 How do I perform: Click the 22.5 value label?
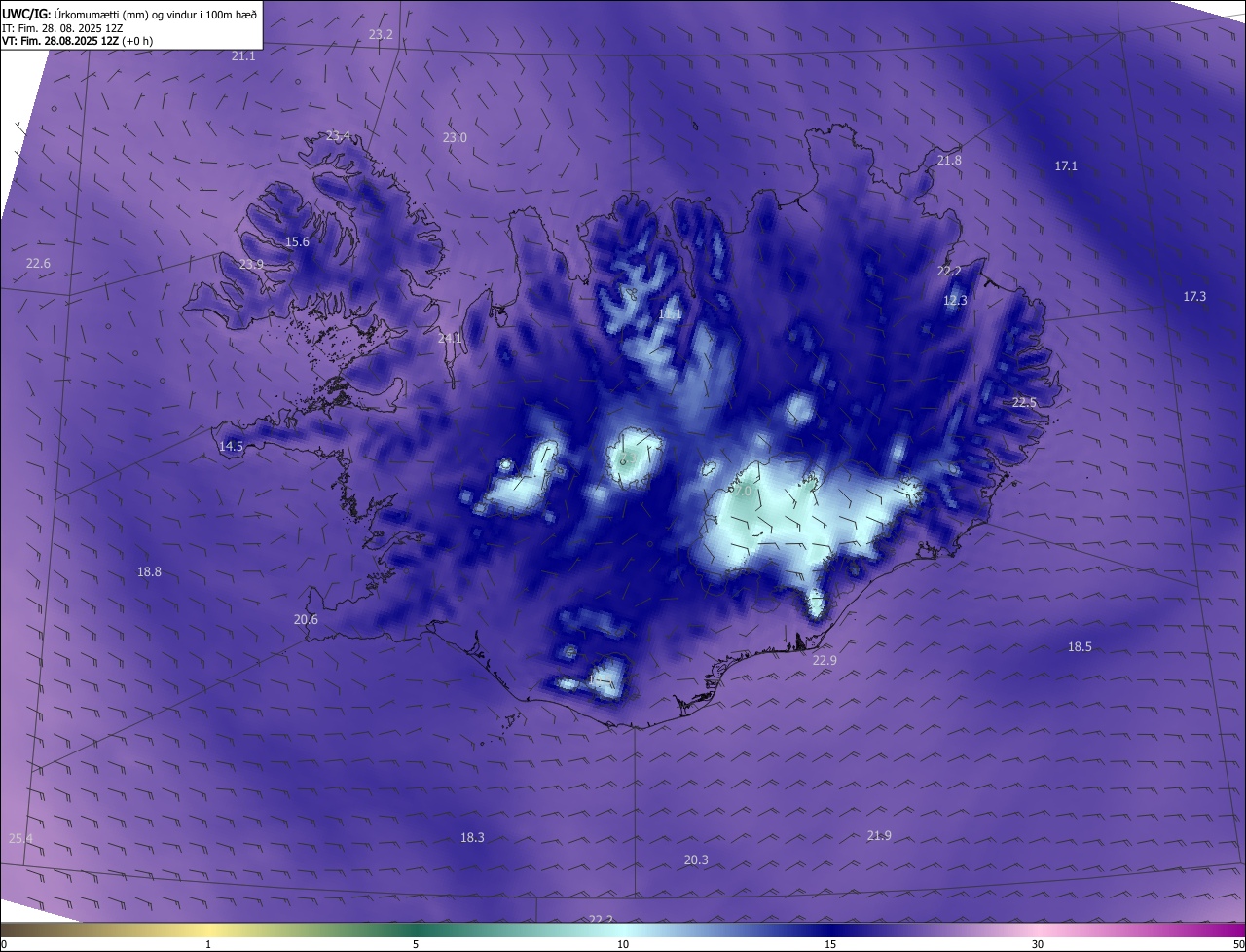click(1024, 403)
